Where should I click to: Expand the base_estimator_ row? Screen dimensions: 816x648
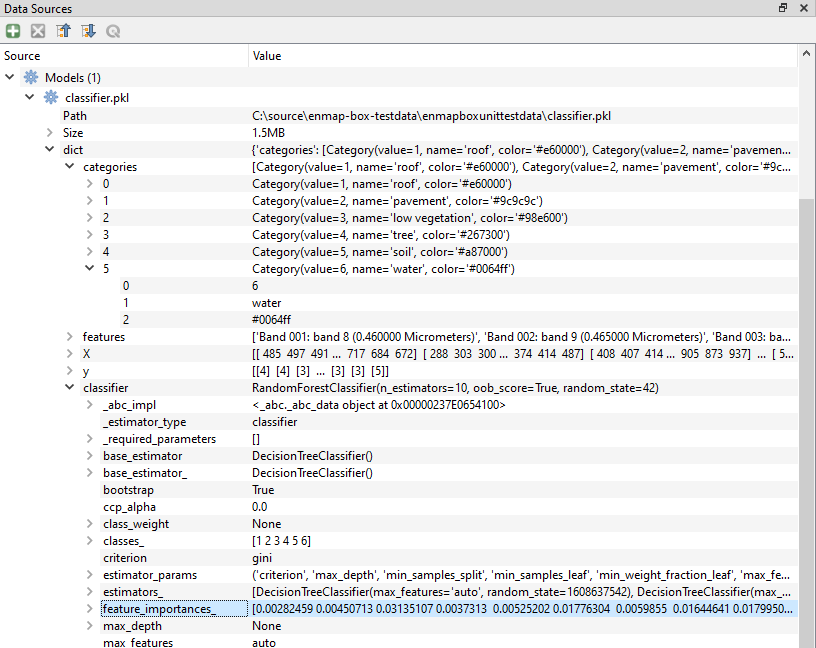[x=90, y=473]
